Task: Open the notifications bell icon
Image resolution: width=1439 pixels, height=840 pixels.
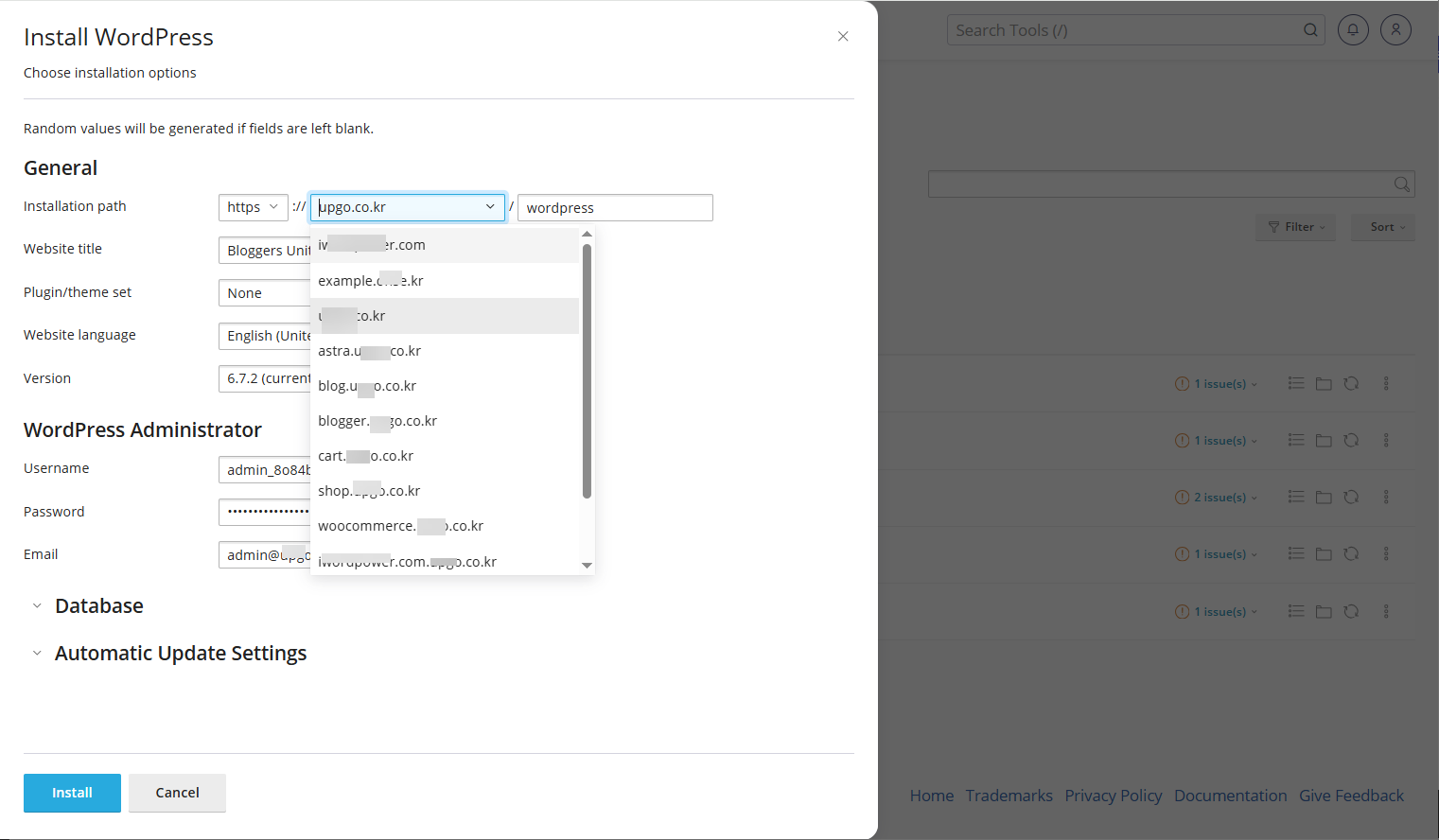Action: (1353, 30)
